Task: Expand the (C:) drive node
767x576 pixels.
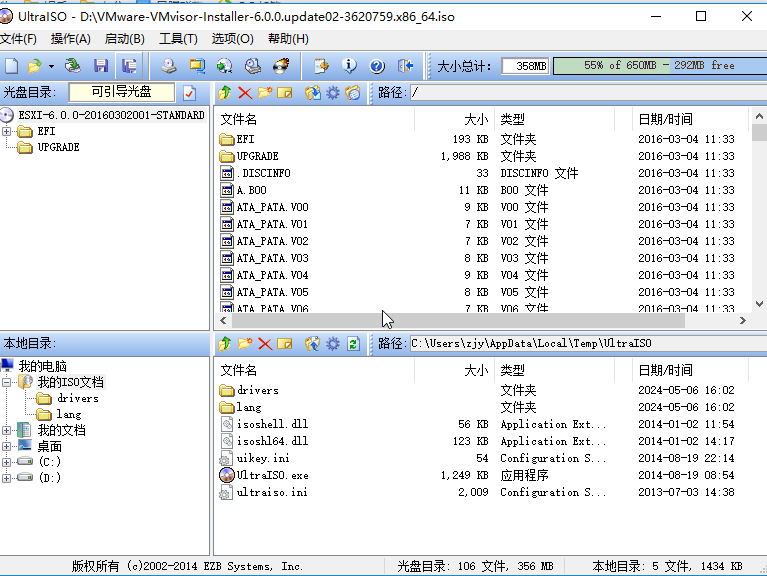Action: point(6,462)
